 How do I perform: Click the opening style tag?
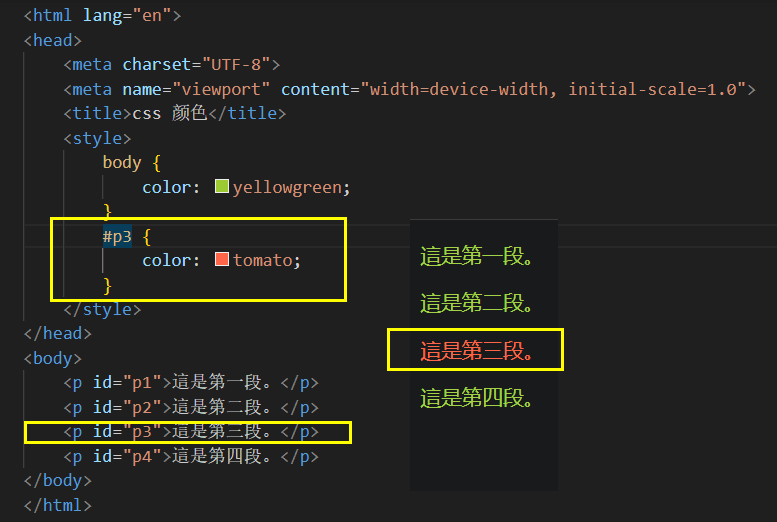[97, 138]
